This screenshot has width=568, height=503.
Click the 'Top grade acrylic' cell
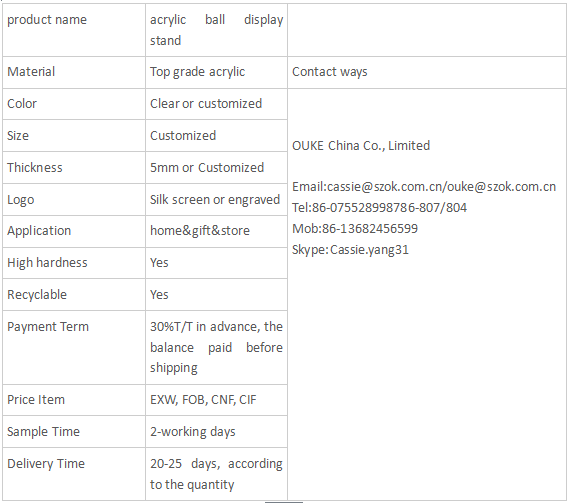pyautogui.click(x=216, y=72)
